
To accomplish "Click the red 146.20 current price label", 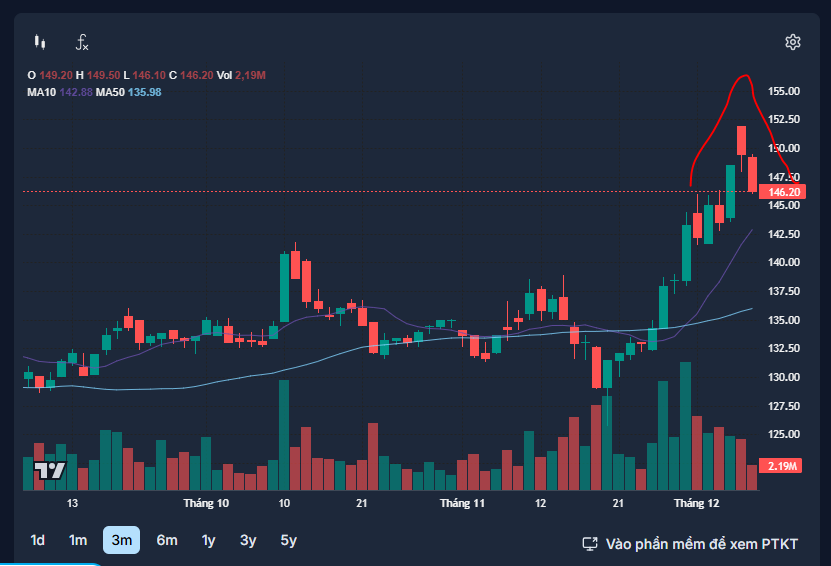I will pyautogui.click(x=781, y=191).
